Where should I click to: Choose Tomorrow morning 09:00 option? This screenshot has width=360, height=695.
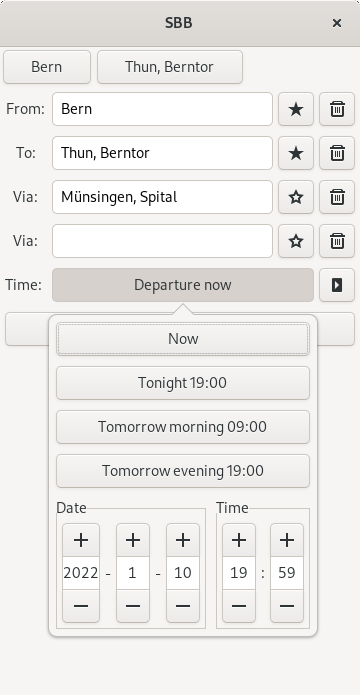pos(183,427)
